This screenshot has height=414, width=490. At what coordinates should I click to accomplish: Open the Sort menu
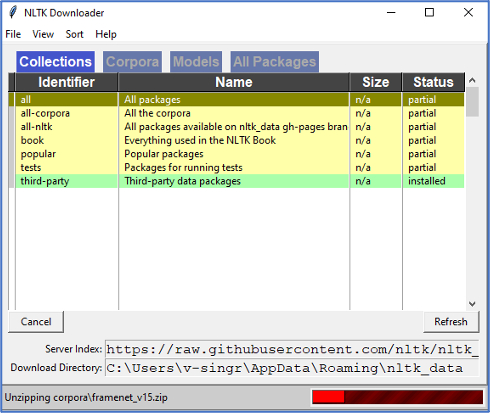point(74,34)
